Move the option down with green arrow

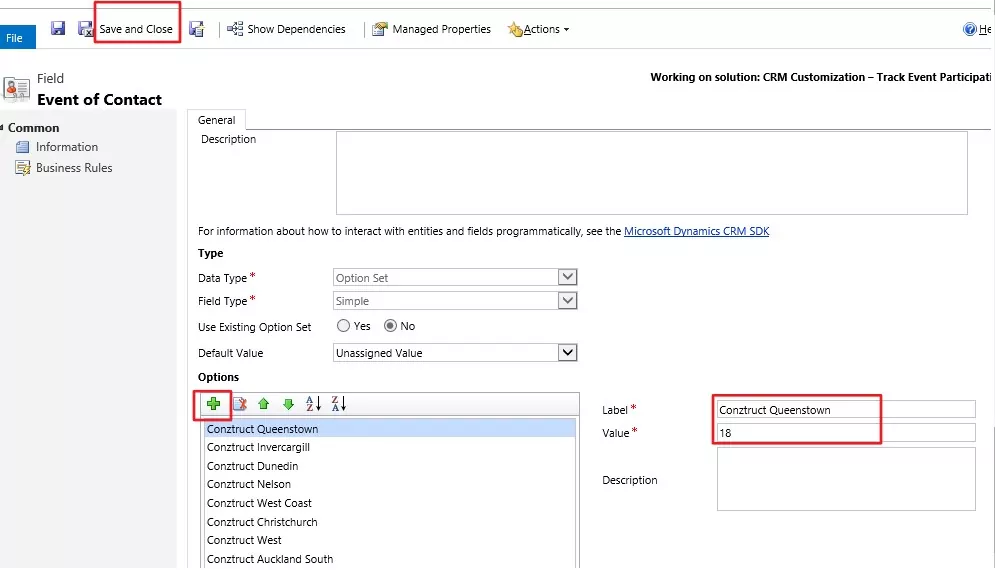click(x=288, y=404)
